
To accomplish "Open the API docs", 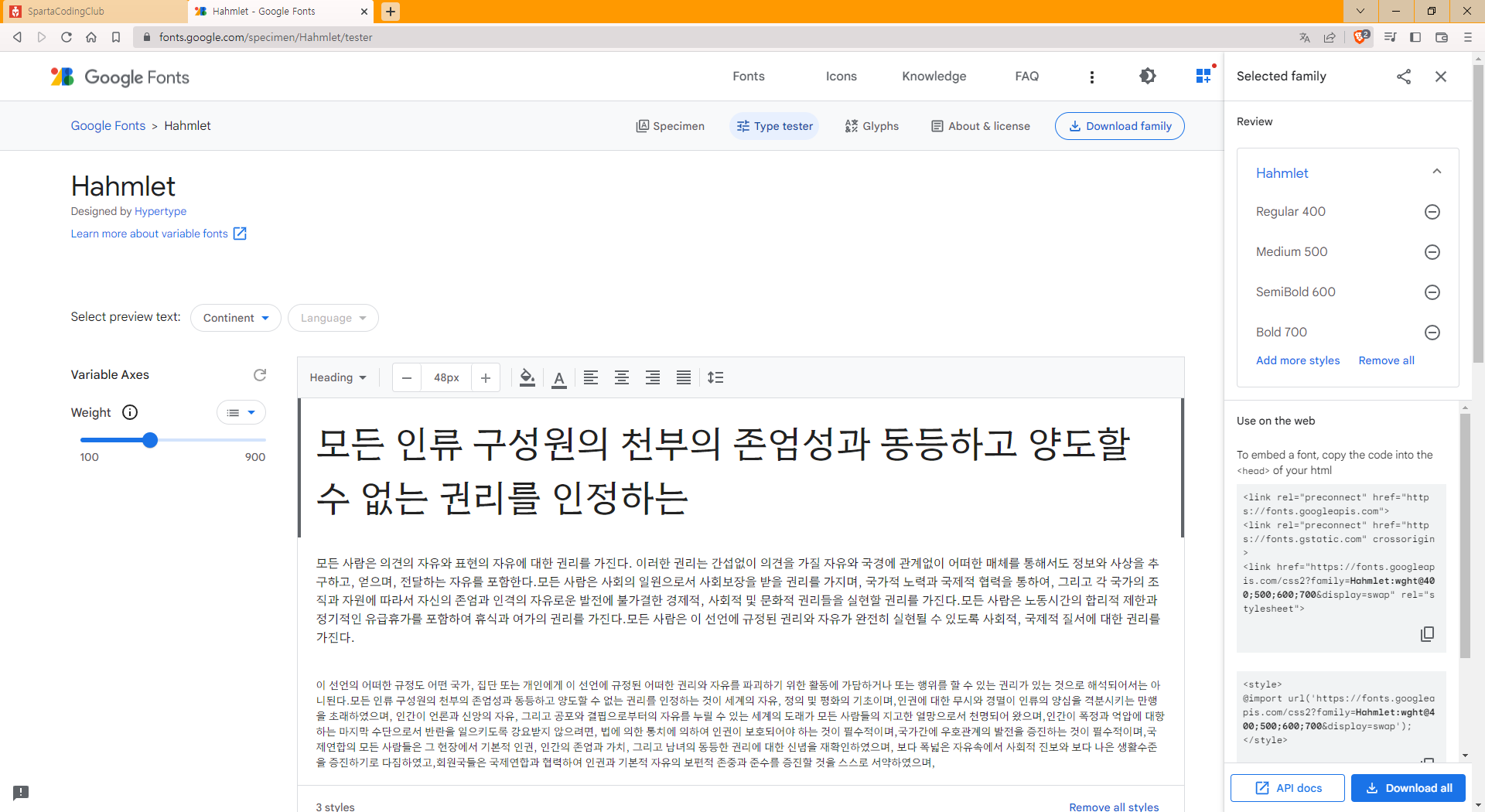I will point(1288,788).
